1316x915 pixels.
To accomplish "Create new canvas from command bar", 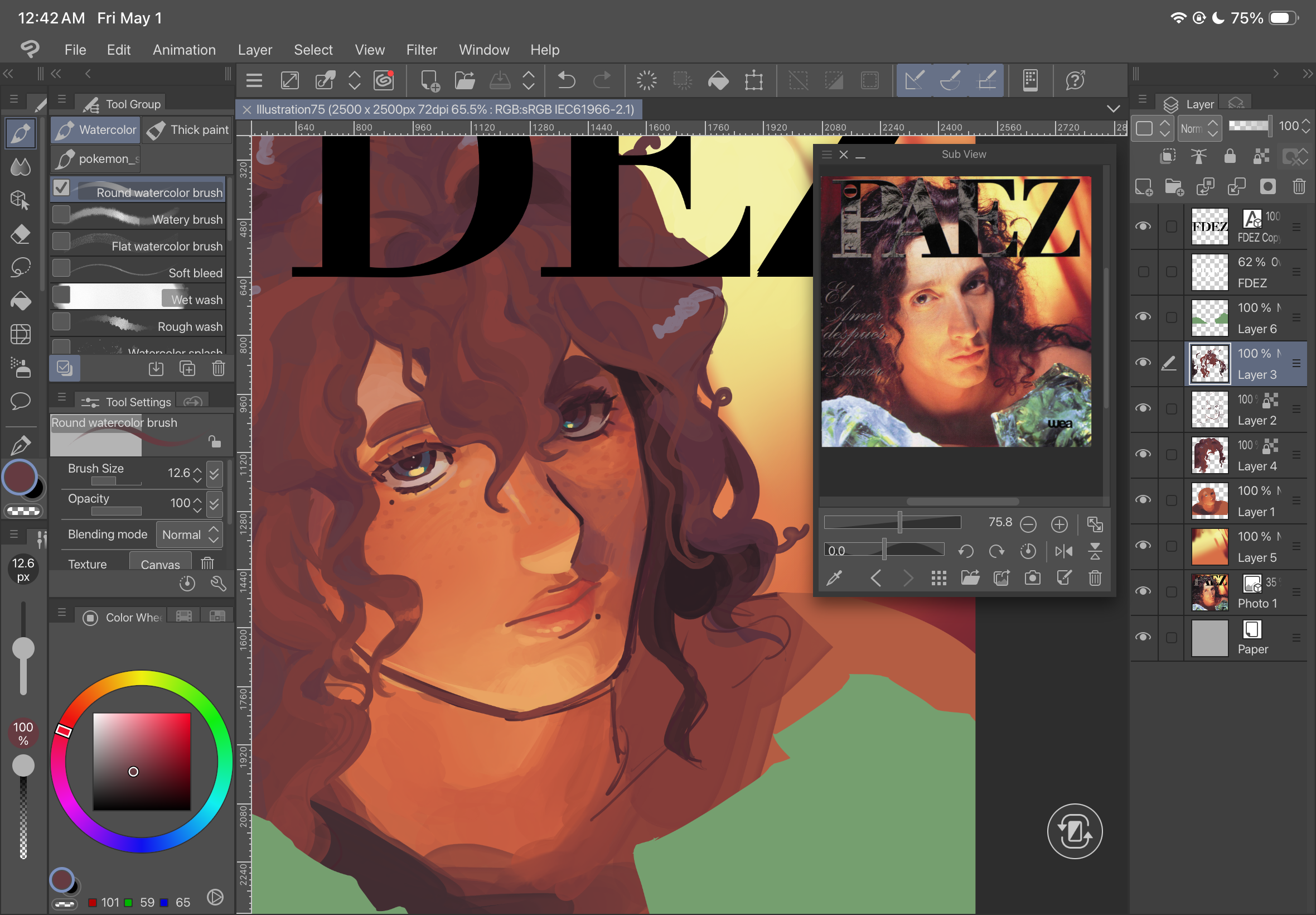I will point(430,80).
